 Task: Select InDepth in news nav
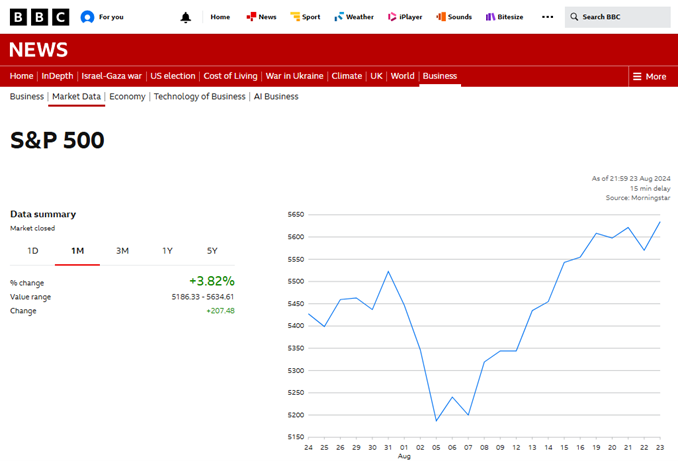57,76
